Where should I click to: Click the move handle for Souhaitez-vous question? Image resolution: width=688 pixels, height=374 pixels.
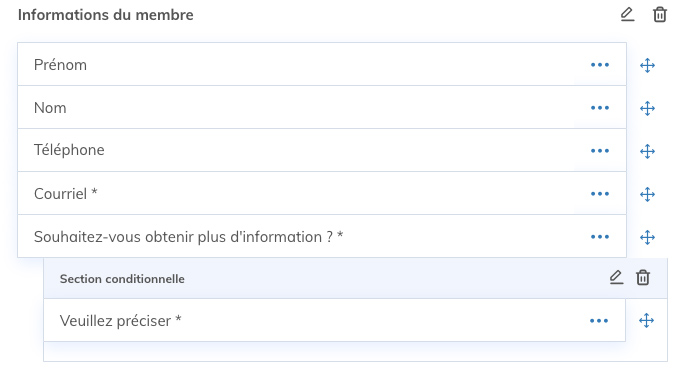[x=647, y=237]
